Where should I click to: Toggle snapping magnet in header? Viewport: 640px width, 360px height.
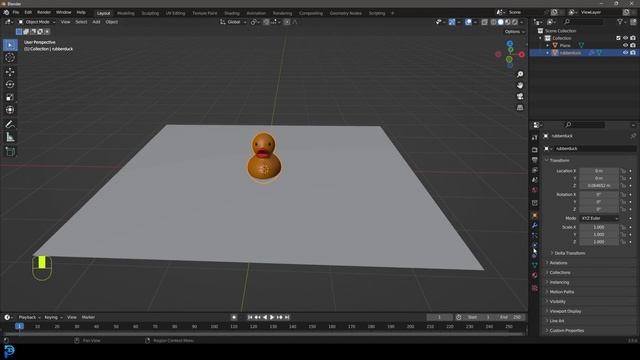266,22
